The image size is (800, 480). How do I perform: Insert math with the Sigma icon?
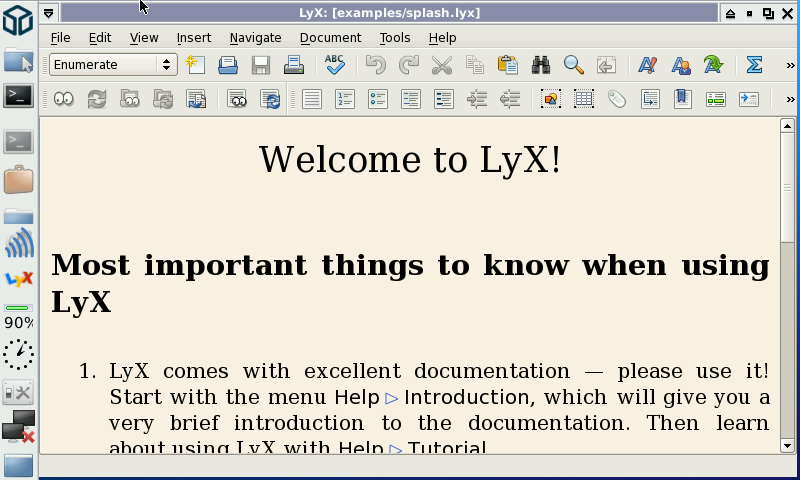(754, 65)
